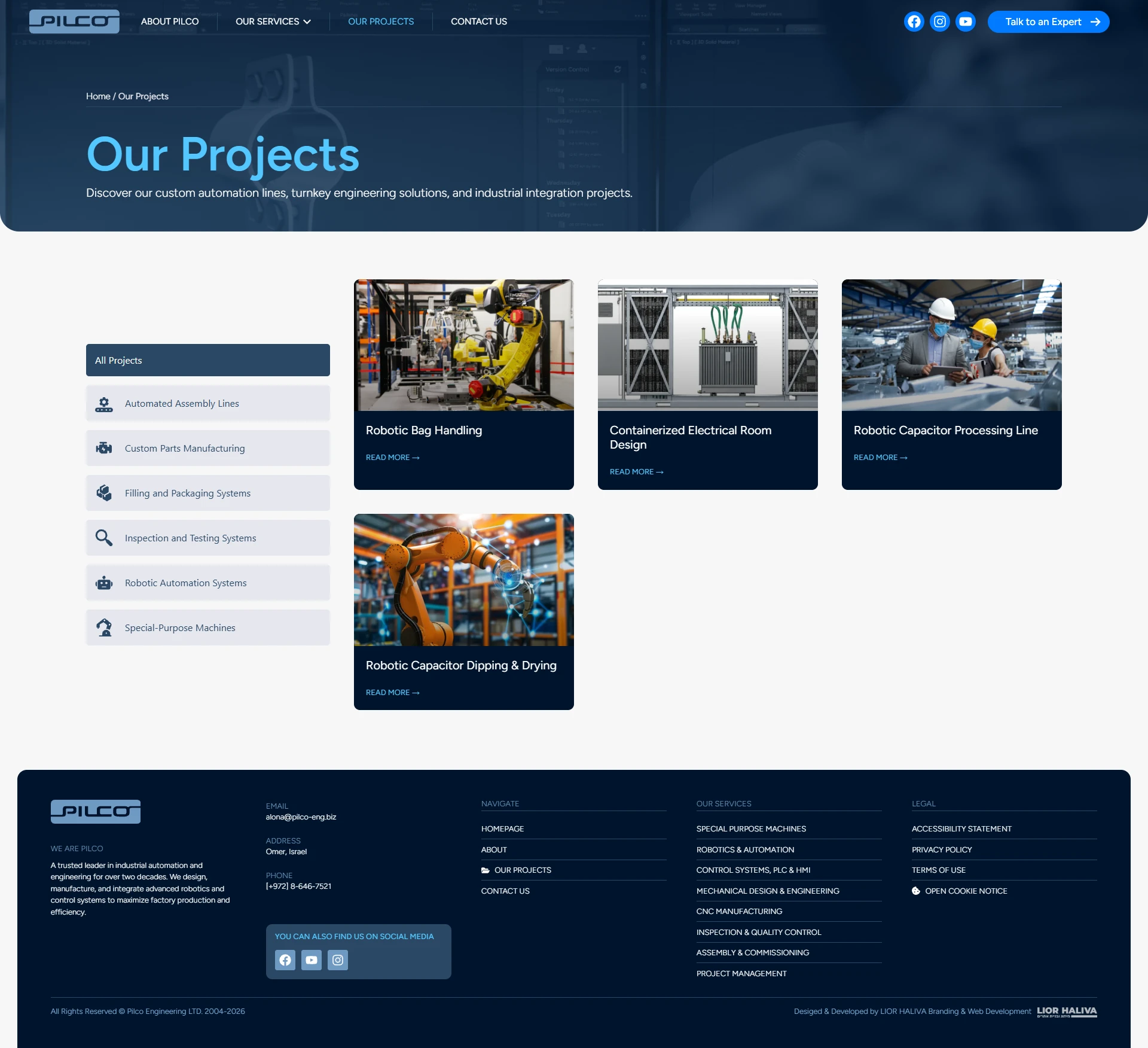Open the Privacy Policy link

(942, 850)
